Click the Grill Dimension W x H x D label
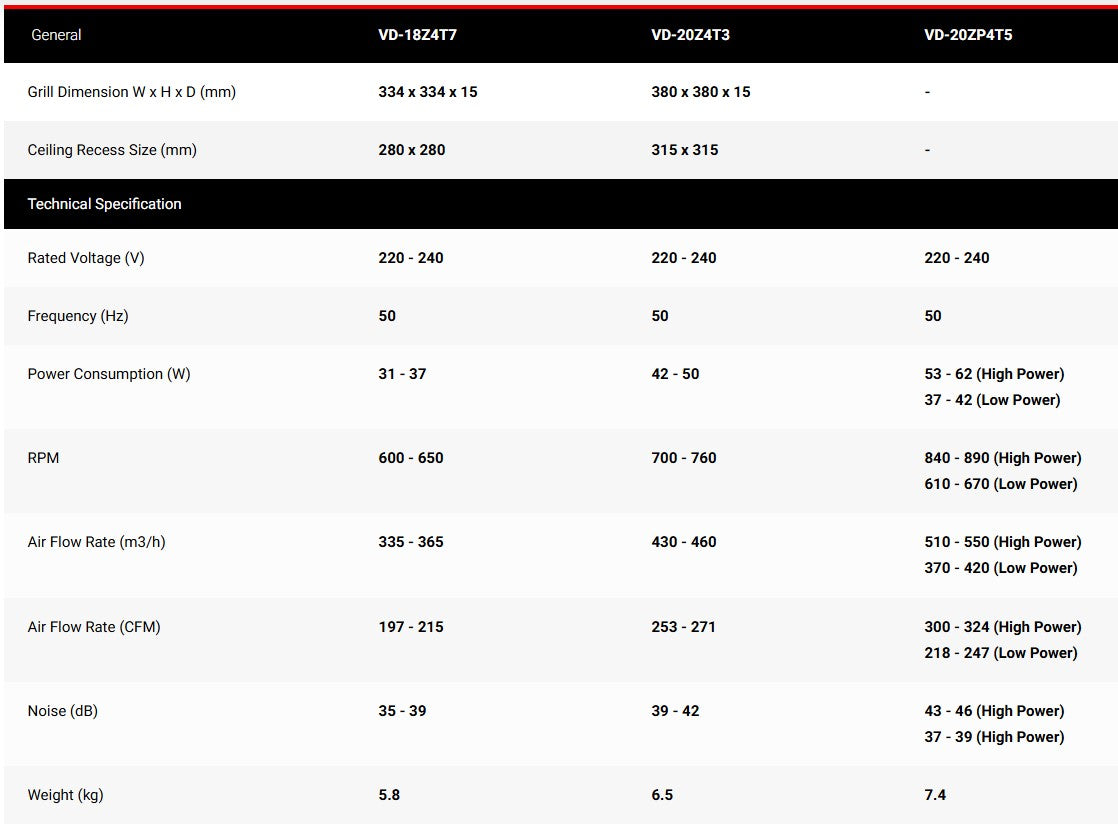Image resolution: width=1118 pixels, height=825 pixels. coord(131,92)
